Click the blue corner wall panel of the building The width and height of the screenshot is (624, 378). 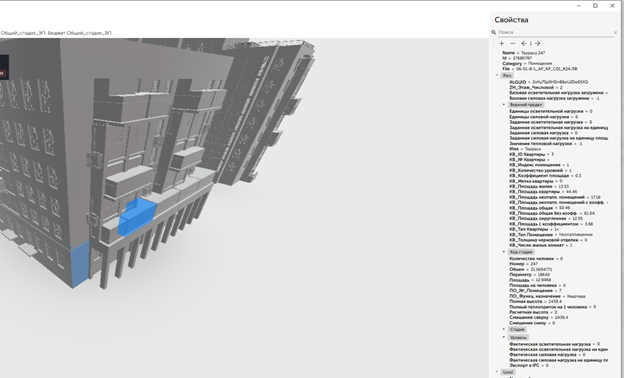click(x=80, y=265)
